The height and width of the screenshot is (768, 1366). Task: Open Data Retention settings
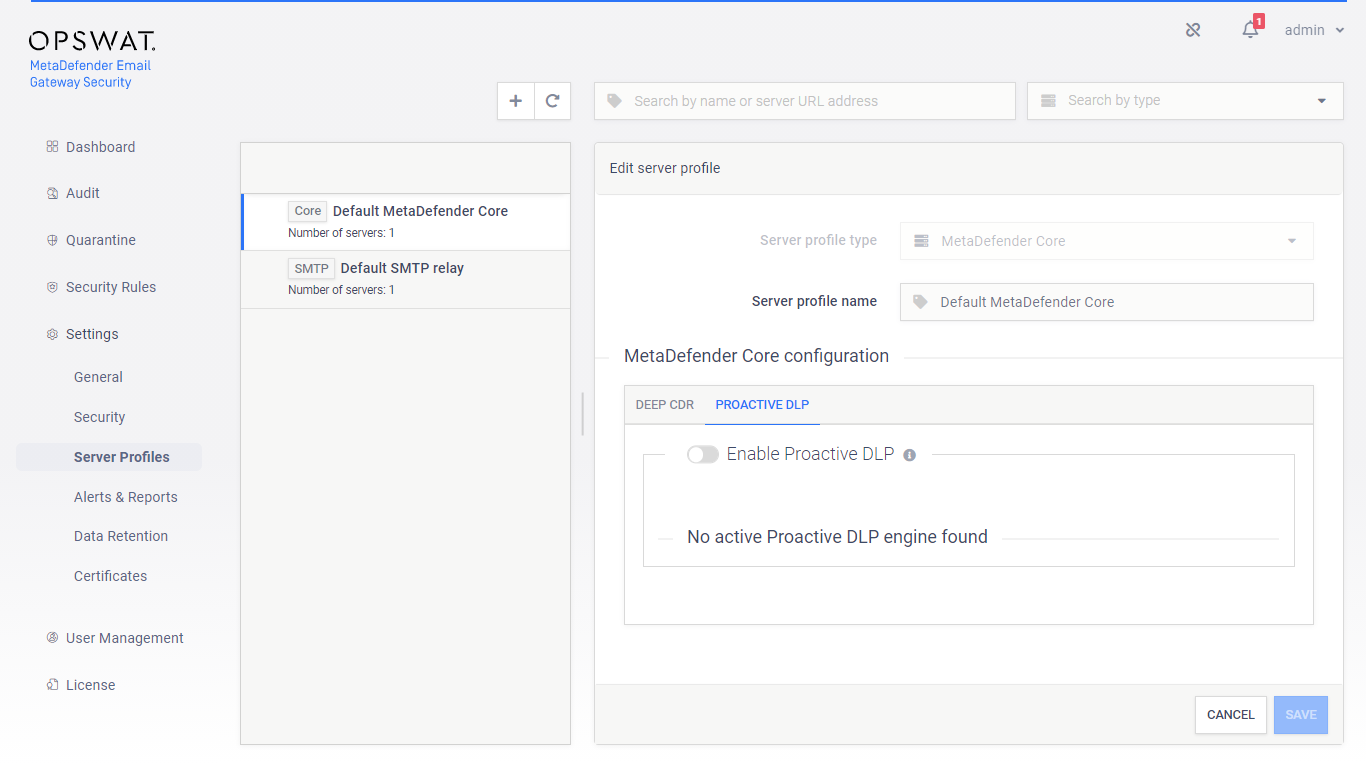pyautogui.click(x=121, y=536)
